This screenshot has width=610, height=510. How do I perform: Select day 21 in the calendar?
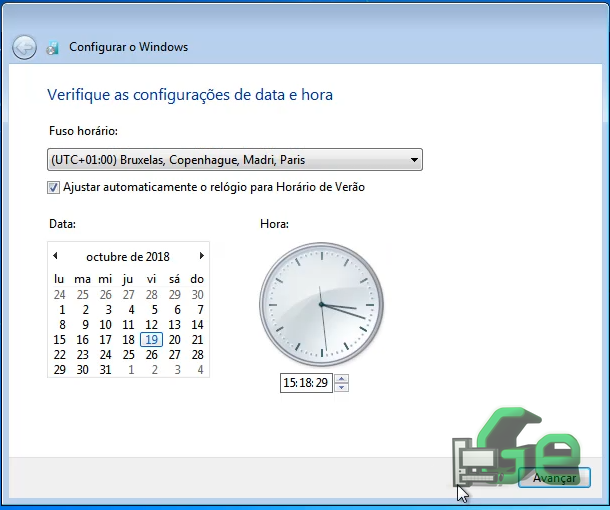pos(197,340)
